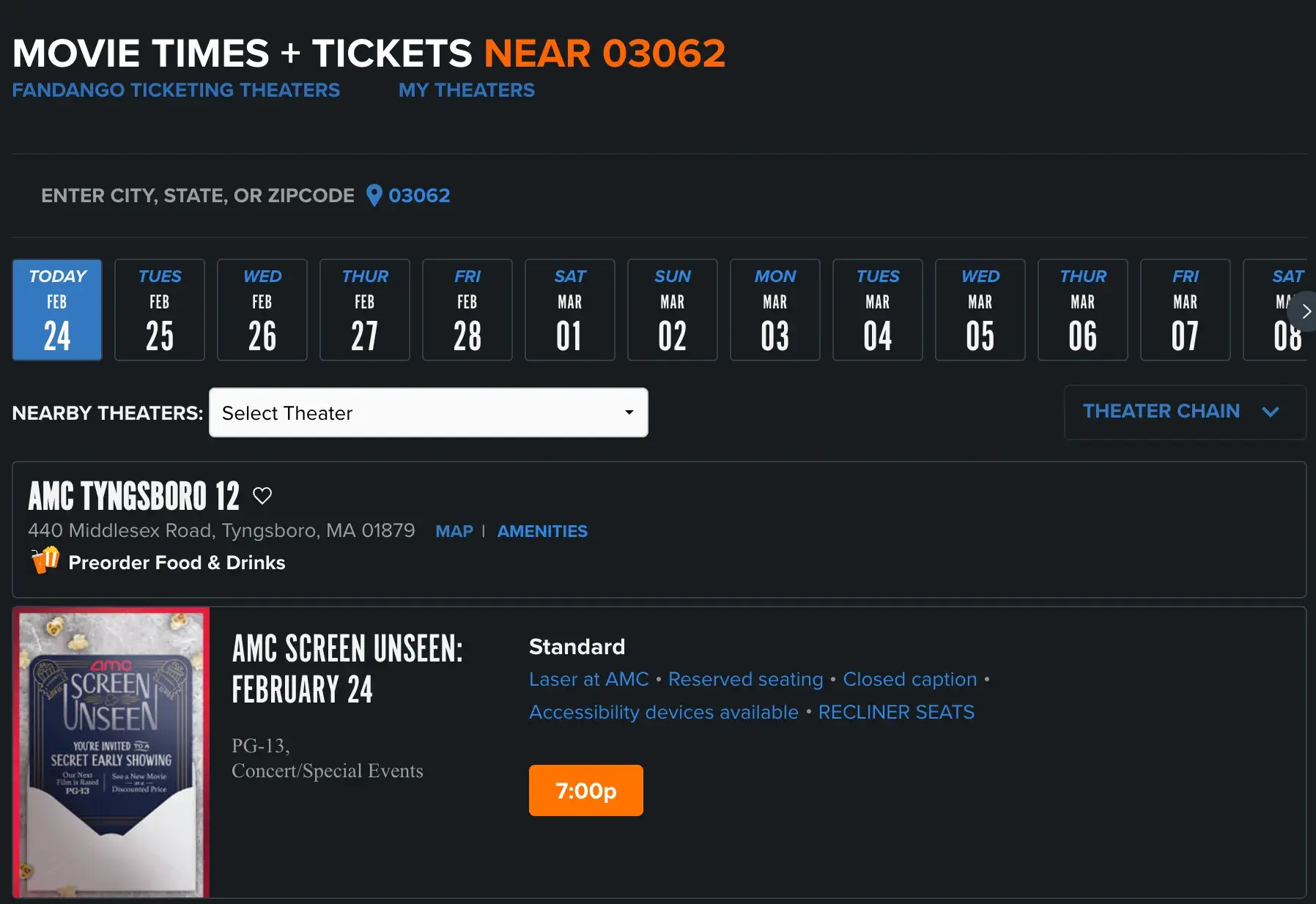
Task: Click the Enter City, State, or Zipcode field
Action: 198,196
